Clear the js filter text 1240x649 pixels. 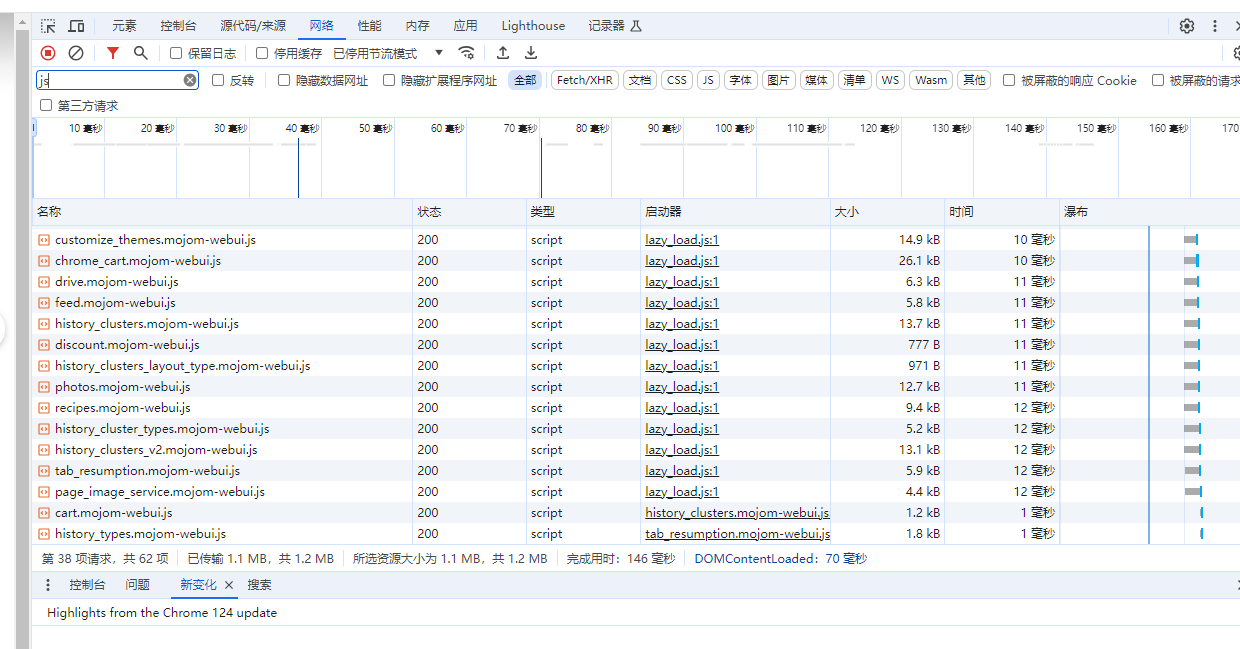tap(190, 80)
